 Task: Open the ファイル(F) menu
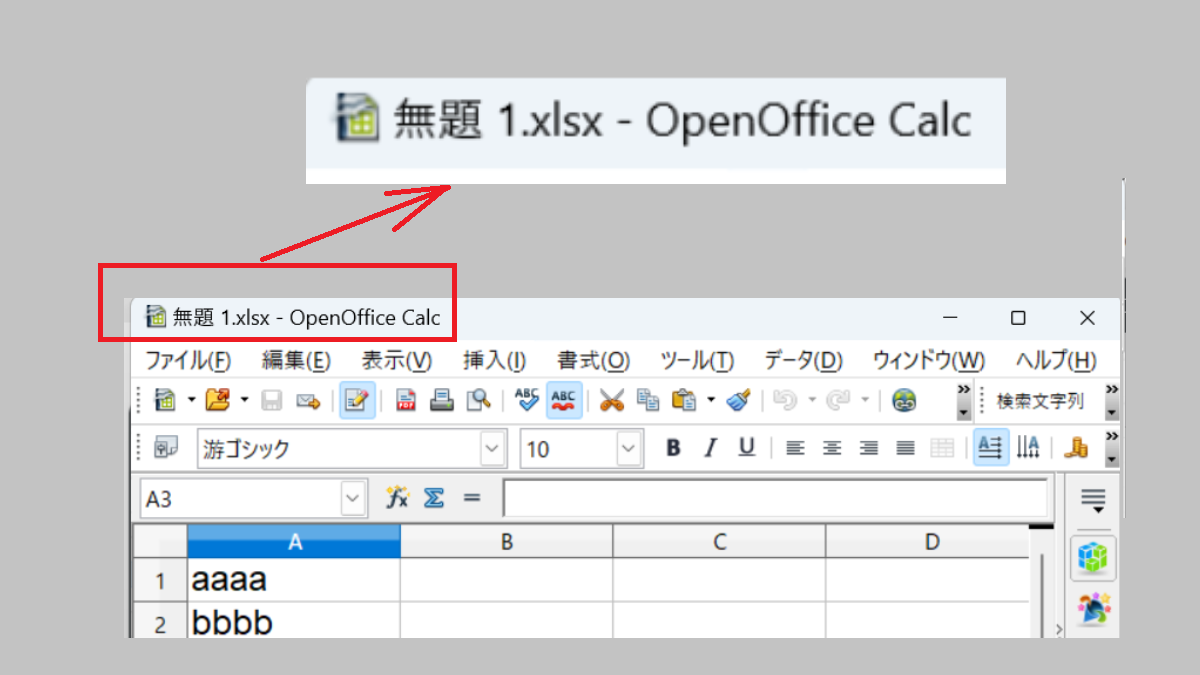coord(188,361)
